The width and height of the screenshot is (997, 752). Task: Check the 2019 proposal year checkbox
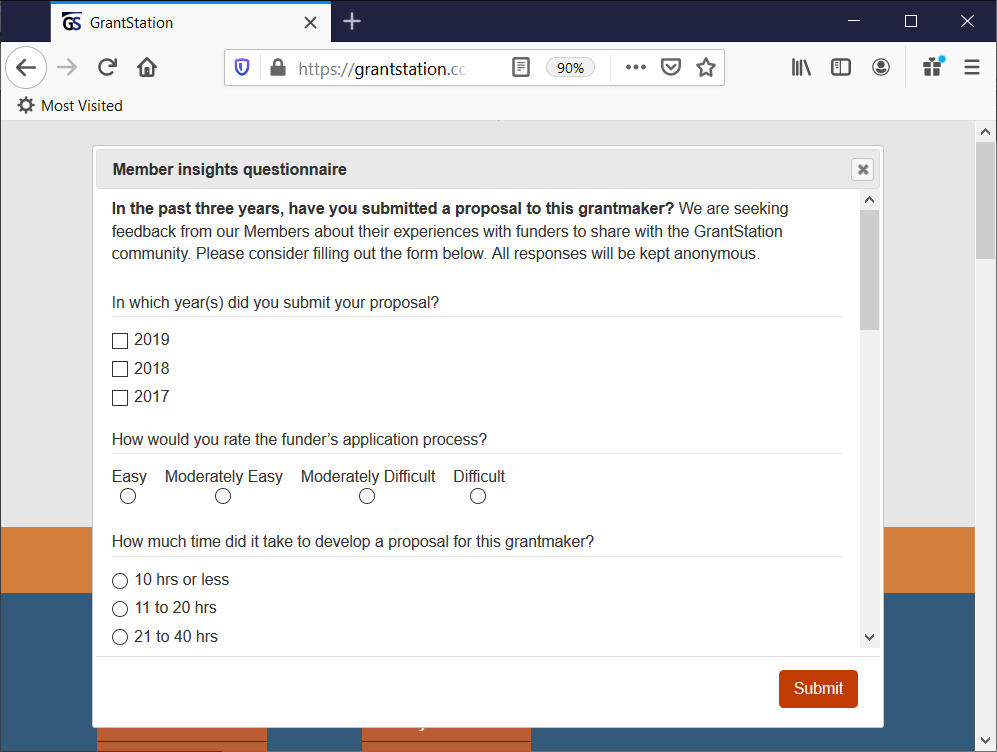pos(120,340)
